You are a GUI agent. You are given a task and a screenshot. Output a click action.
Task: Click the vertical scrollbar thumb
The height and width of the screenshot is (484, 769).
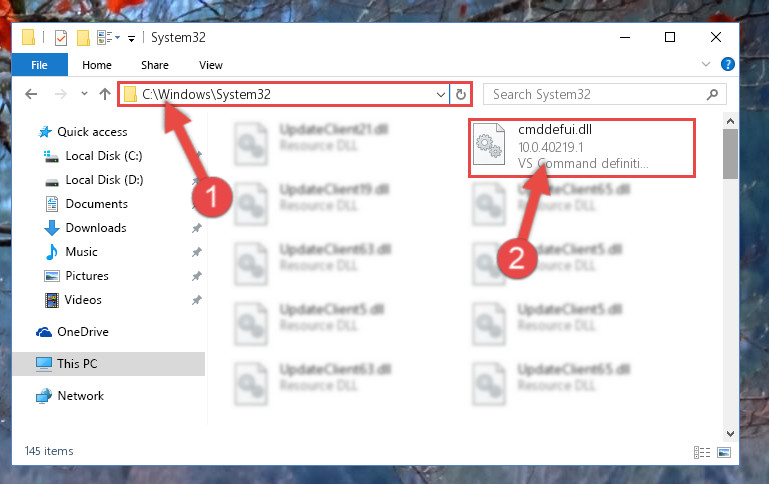730,154
